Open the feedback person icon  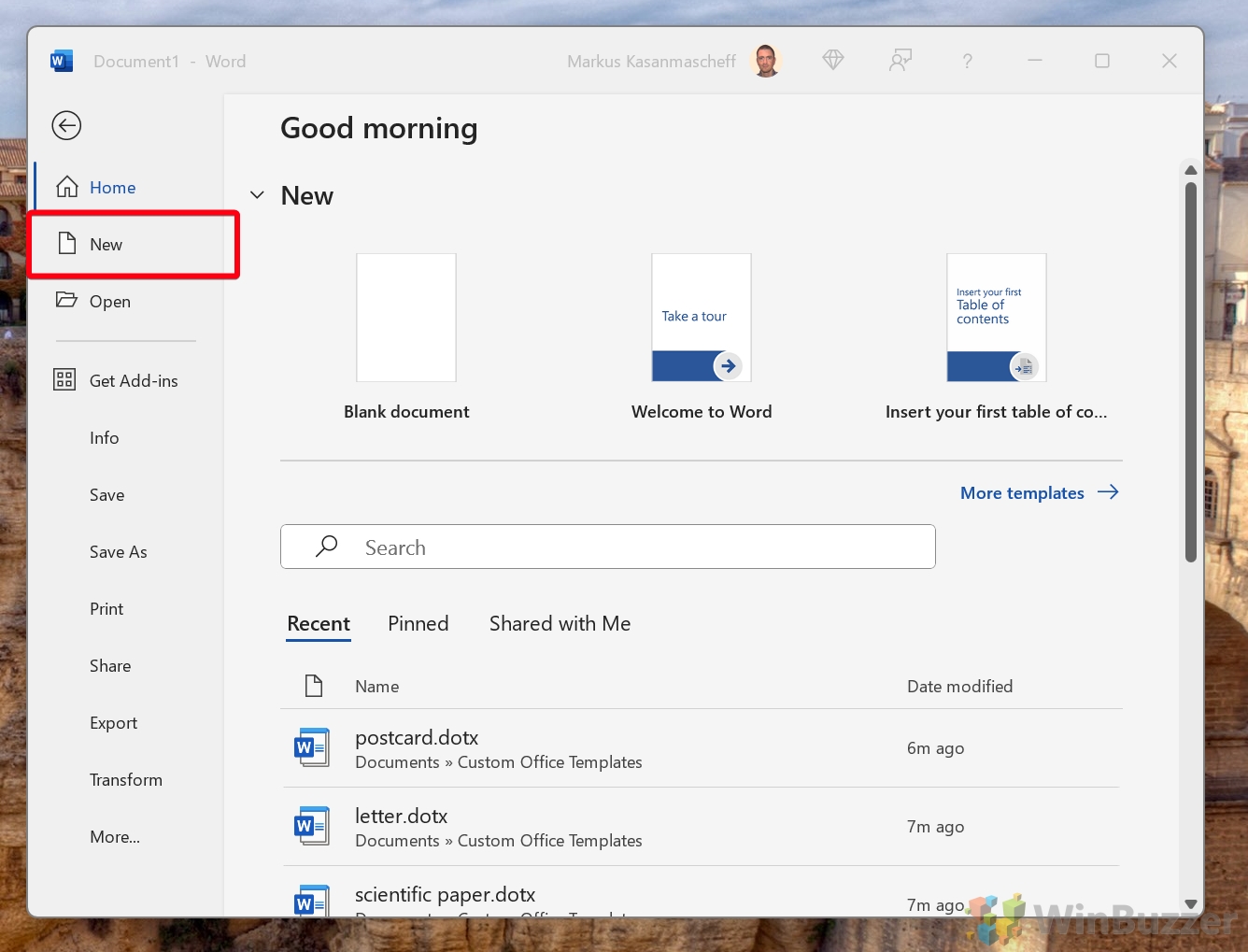(x=900, y=61)
